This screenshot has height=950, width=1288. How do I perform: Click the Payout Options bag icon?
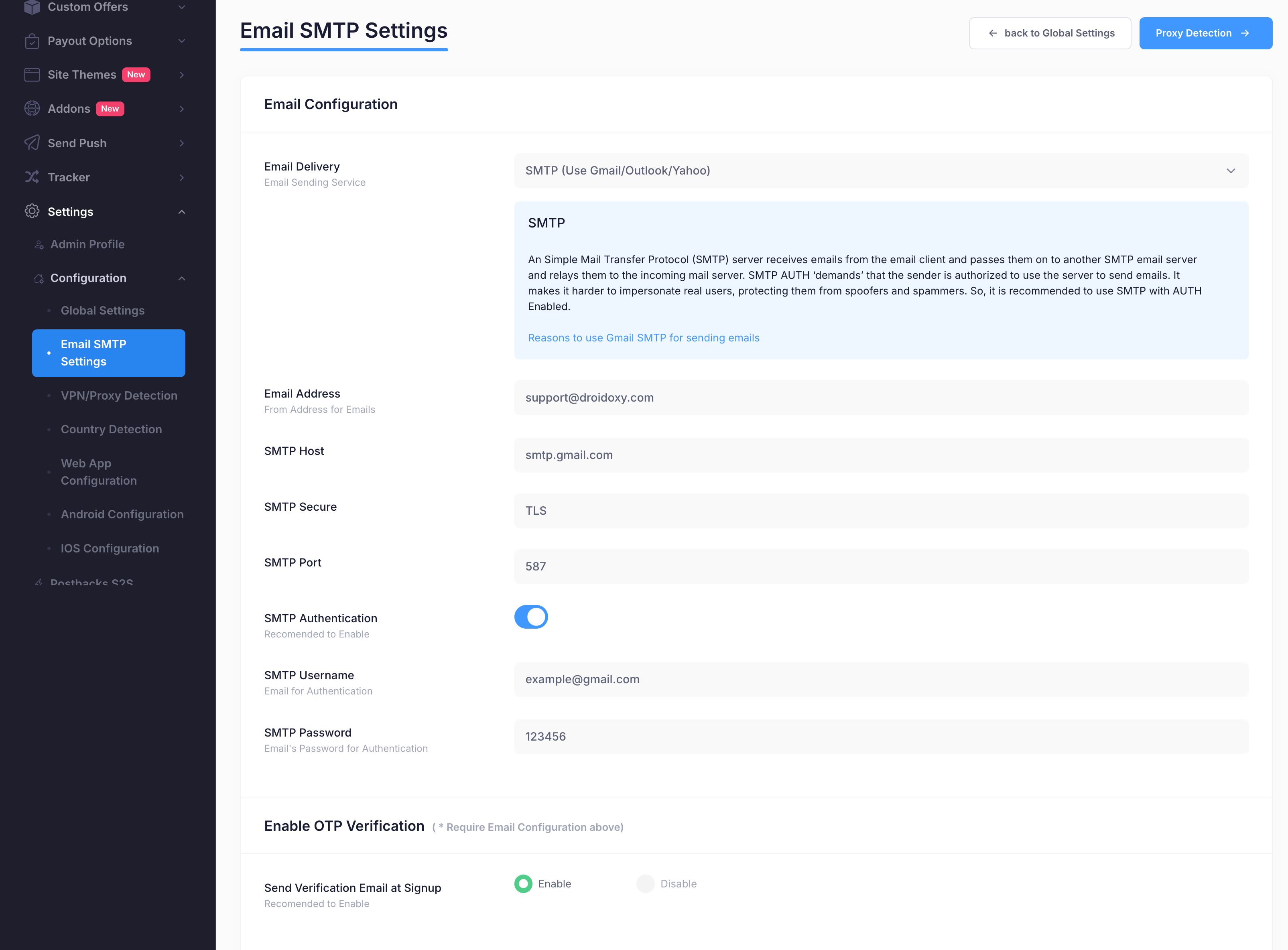click(32, 41)
